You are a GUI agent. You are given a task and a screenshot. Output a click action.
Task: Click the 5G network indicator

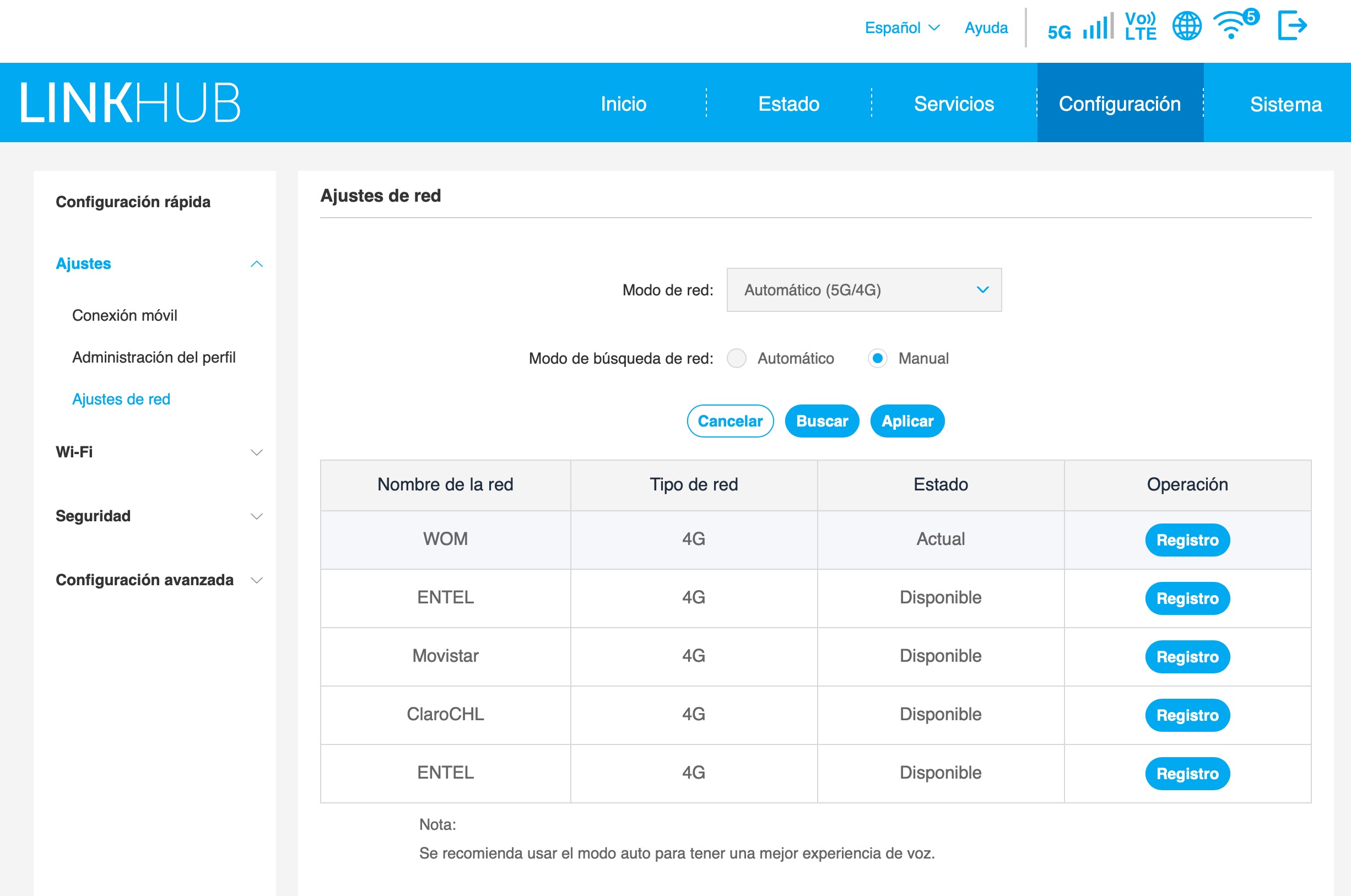pyautogui.click(x=1059, y=31)
